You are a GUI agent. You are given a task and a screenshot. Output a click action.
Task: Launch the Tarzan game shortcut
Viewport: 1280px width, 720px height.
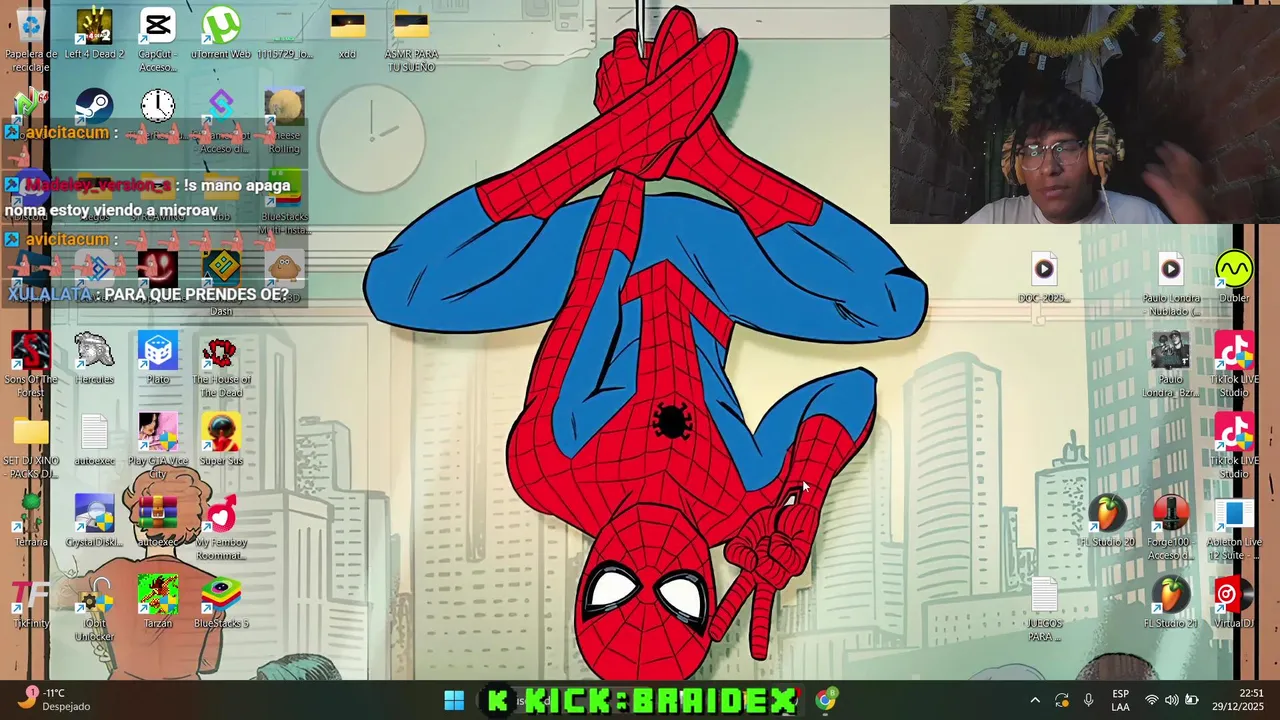(157, 594)
